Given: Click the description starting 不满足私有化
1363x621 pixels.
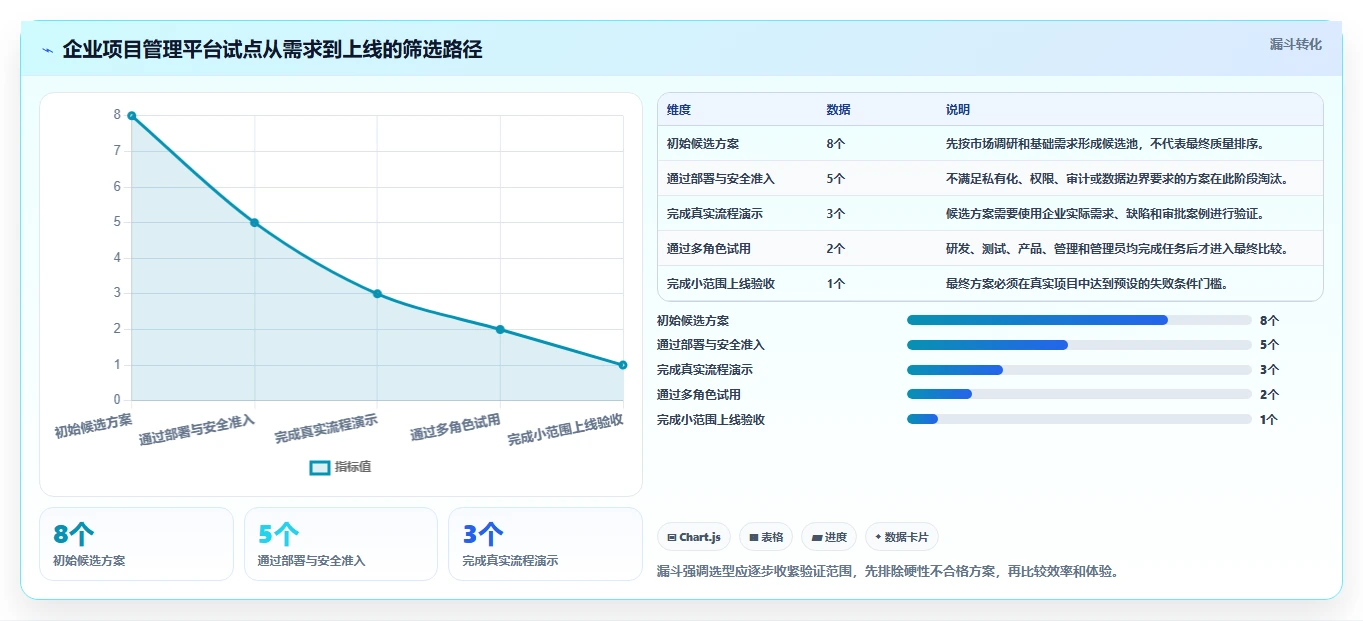Looking at the screenshot, I should pos(1117,179).
